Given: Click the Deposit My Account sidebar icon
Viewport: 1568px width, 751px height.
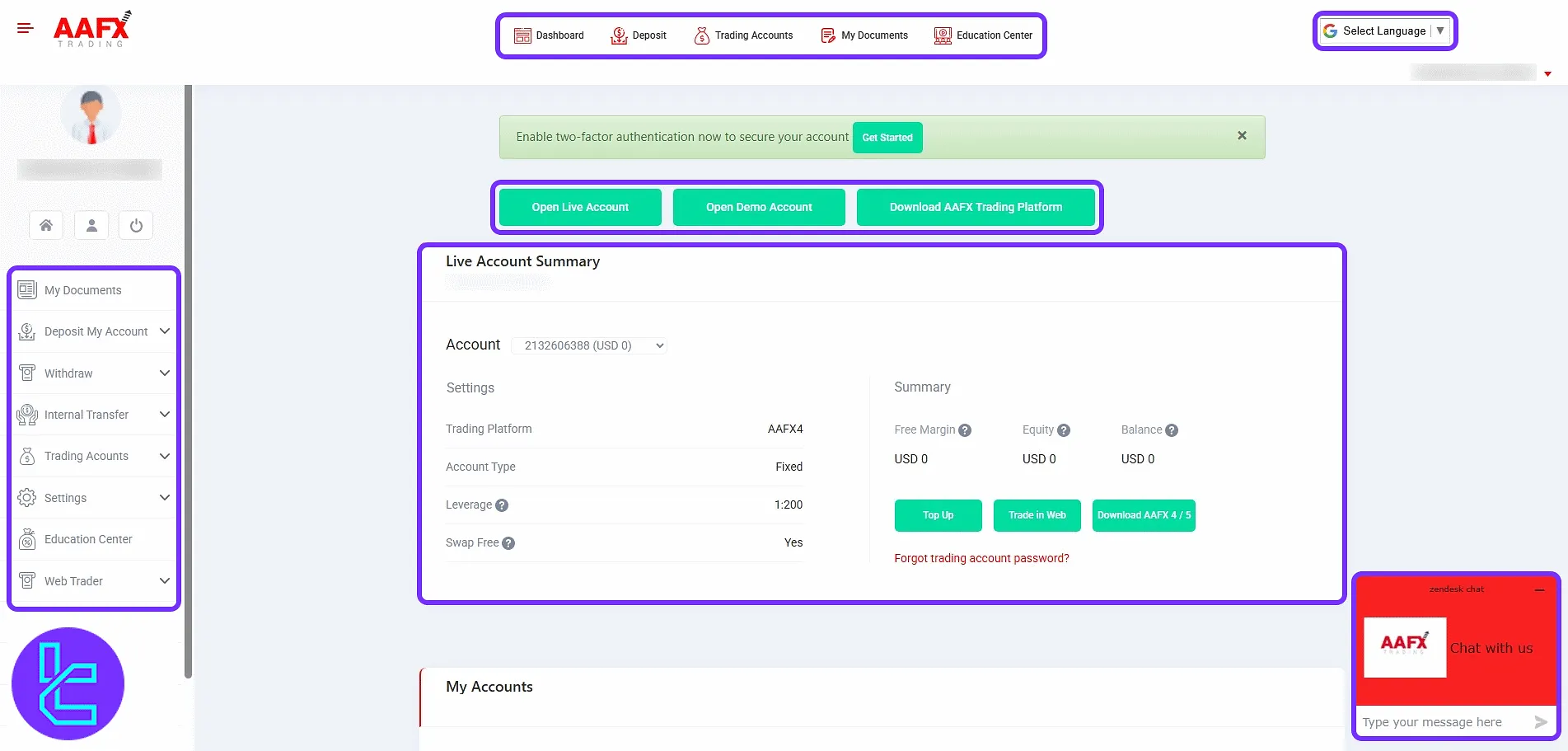Looking at the screenshot, I should (x=27, y=331).
